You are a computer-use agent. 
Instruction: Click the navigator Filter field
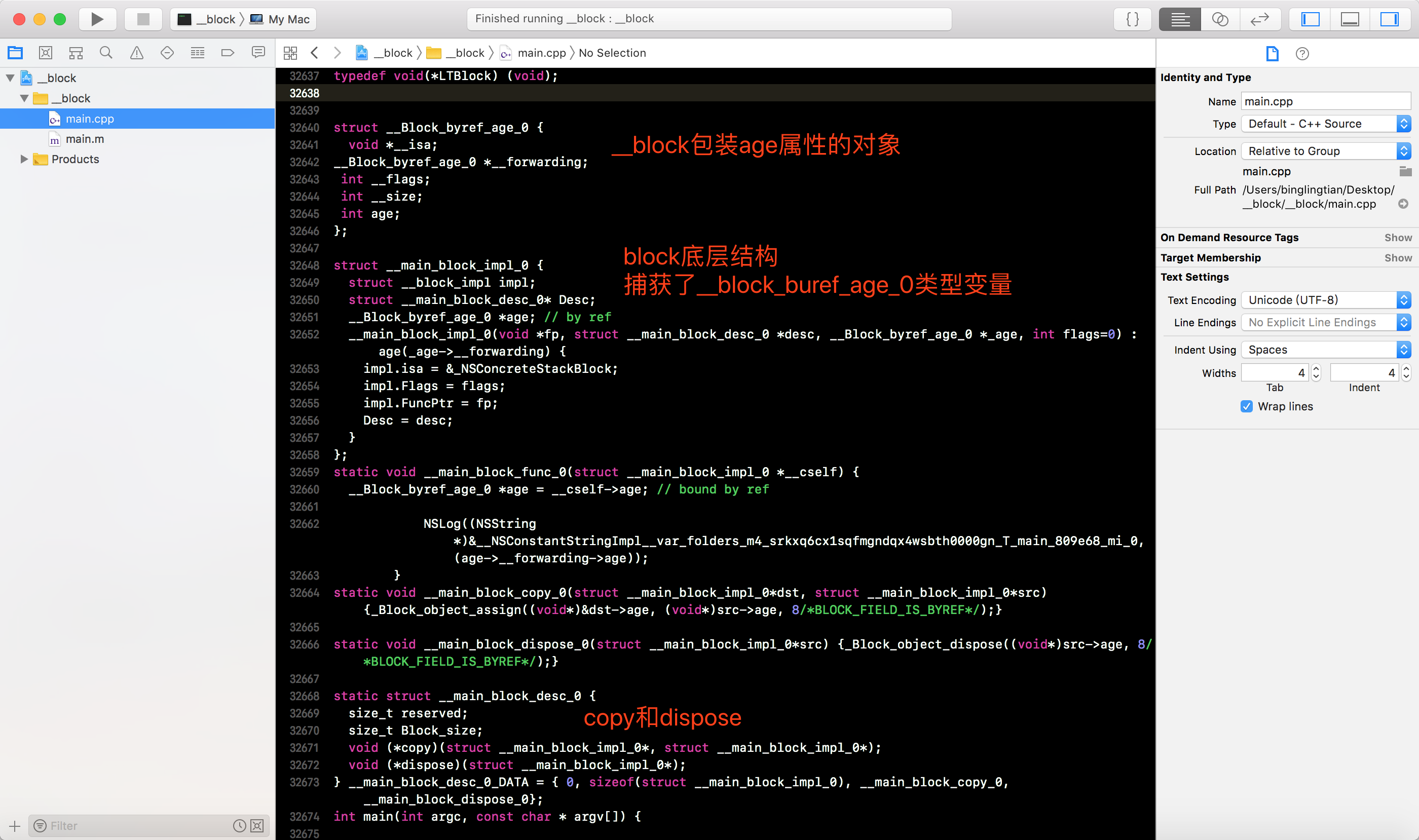pyautogui.click(x=136, y=826)
